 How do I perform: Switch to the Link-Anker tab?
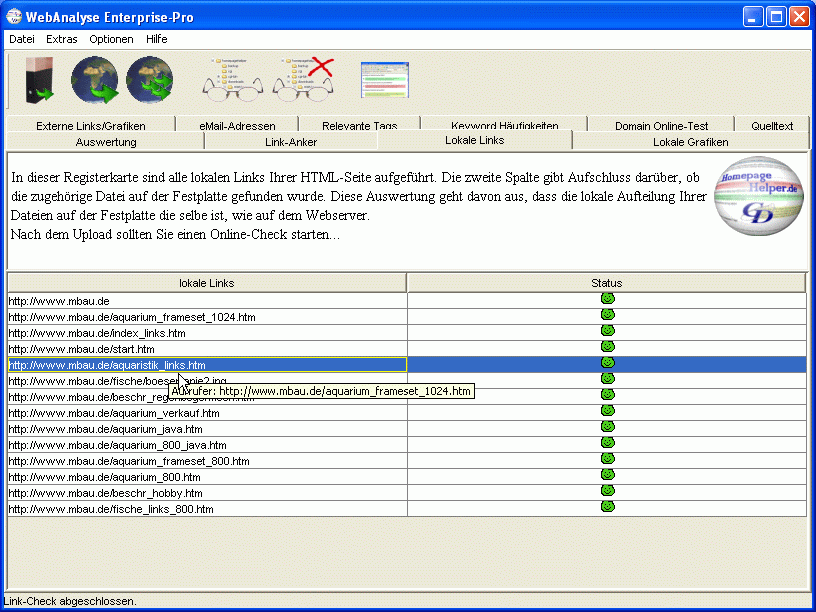pos(291,142)
